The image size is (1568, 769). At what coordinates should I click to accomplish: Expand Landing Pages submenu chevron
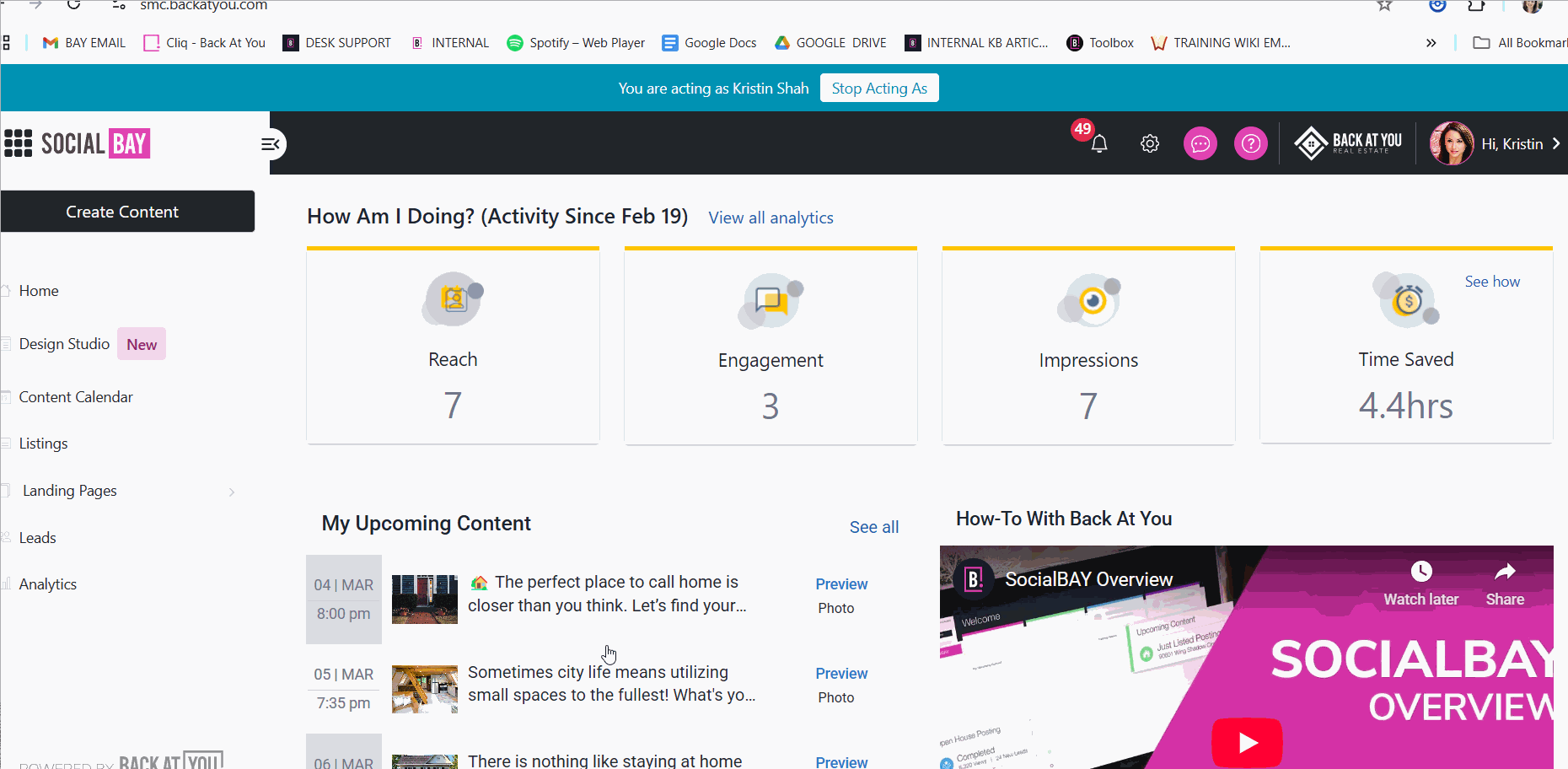click(232, 492)
